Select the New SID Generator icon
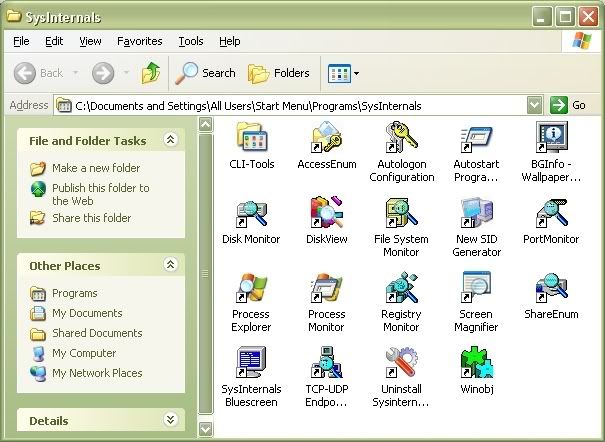 pos(477,212)
